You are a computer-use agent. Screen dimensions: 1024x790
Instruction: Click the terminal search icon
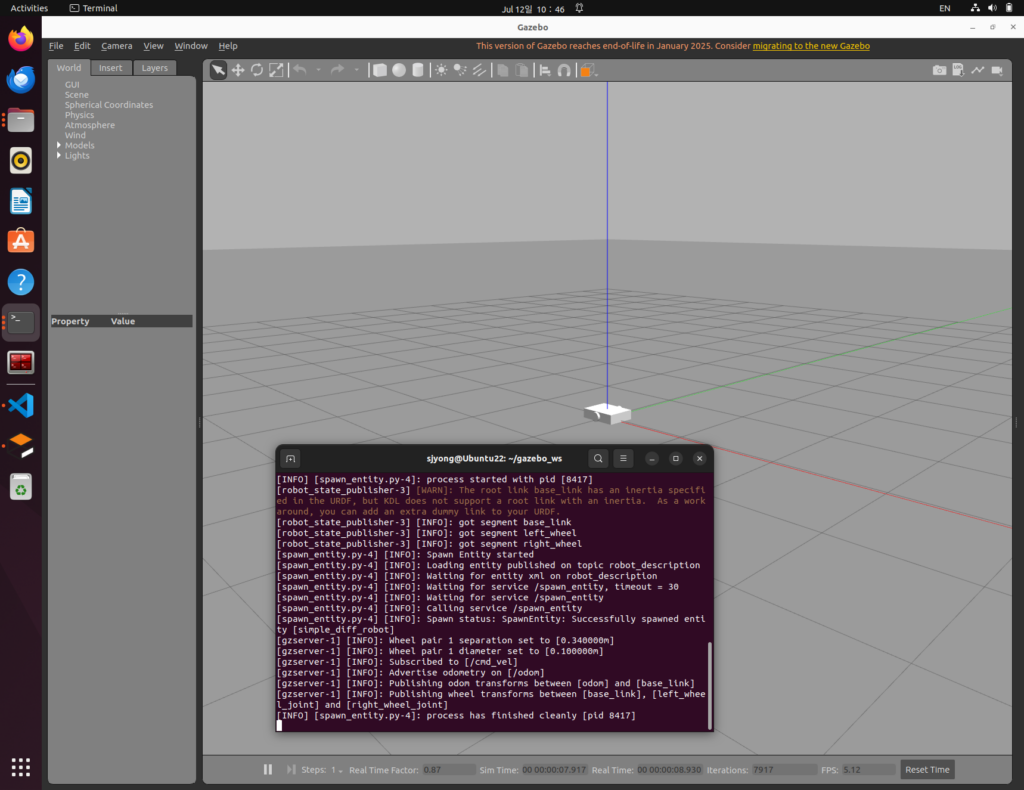pyautogui.click(x=598, y=458)
